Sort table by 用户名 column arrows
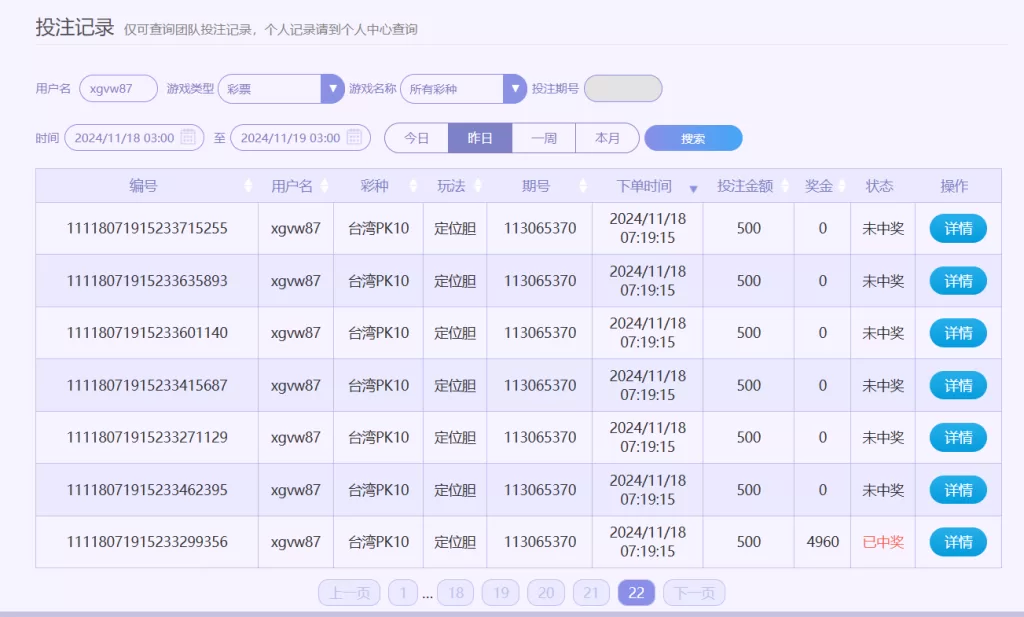 tap(325, 186)
